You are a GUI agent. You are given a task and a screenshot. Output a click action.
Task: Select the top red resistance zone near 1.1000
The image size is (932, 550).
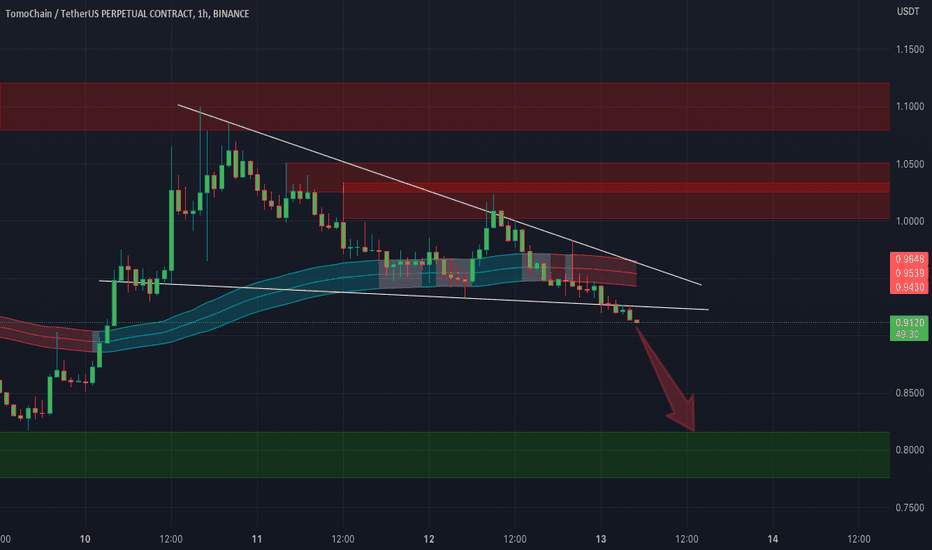tap(445, 106)
